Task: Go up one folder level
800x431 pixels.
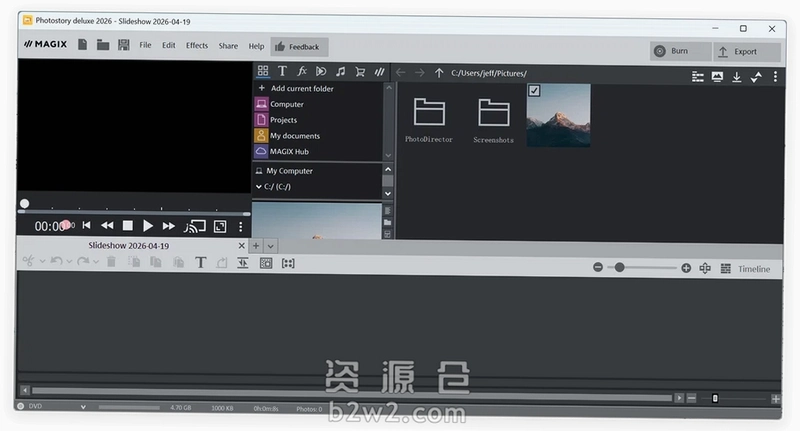Action: pyautogui.click(x=439, y=73)
